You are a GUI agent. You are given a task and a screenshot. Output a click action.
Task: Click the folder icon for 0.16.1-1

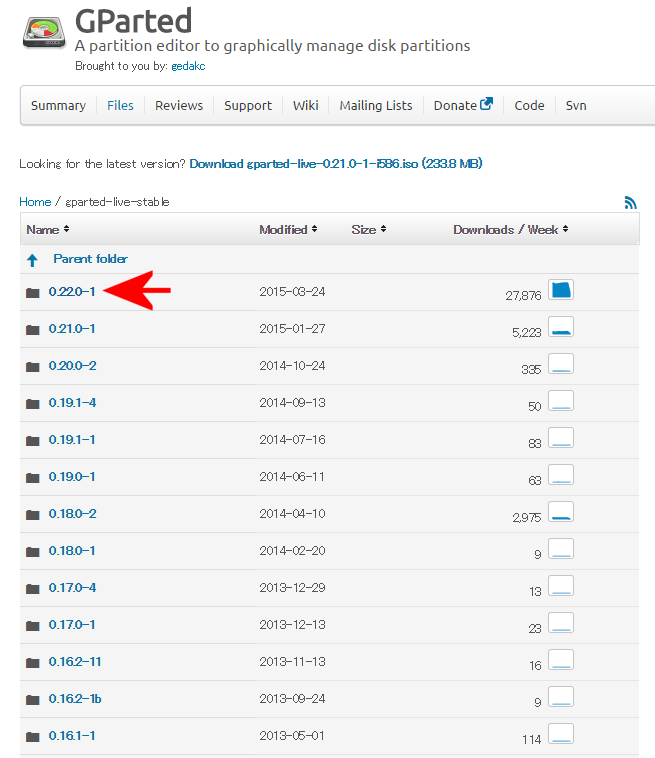coord(32,736)
